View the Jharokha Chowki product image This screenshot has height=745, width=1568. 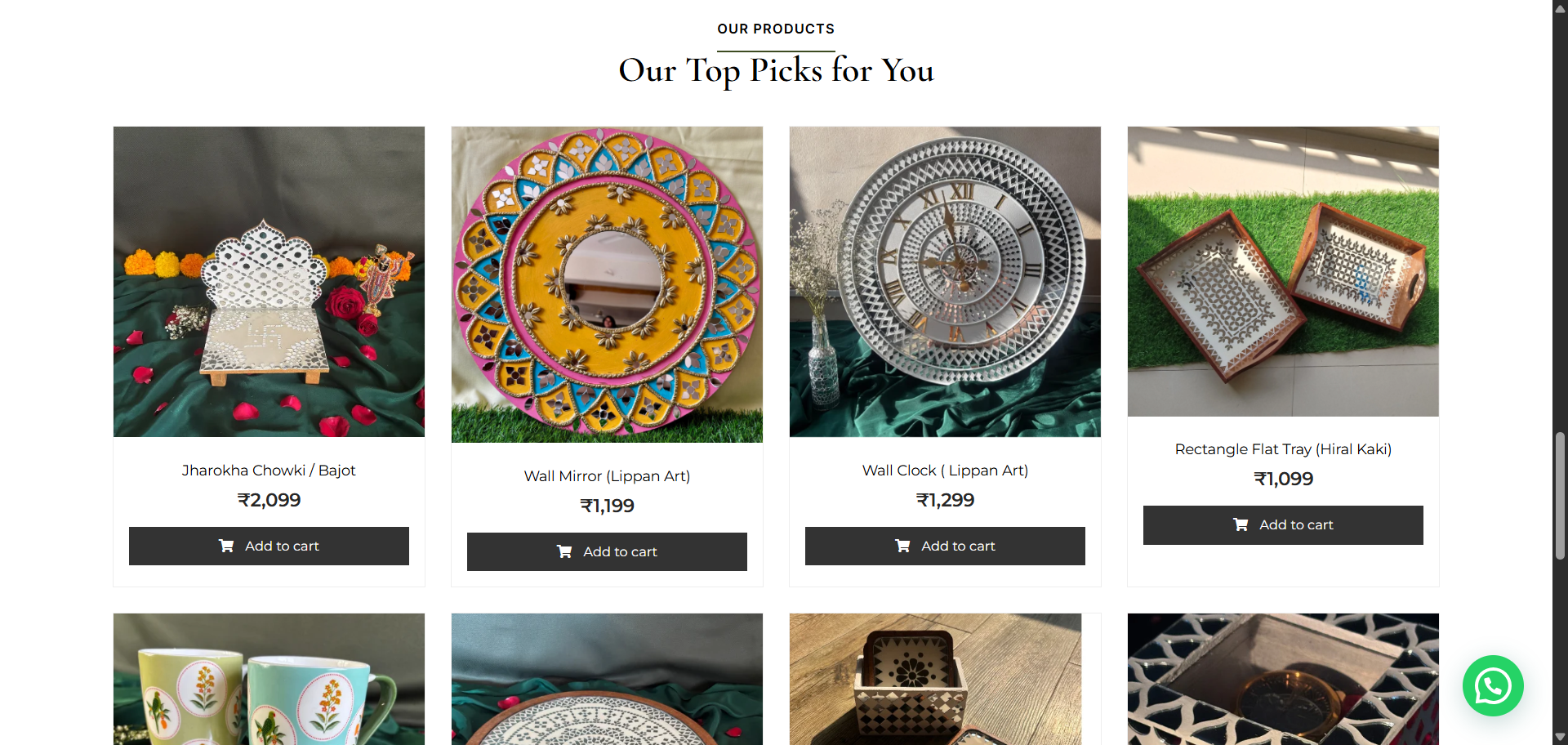tap(269, 282)
